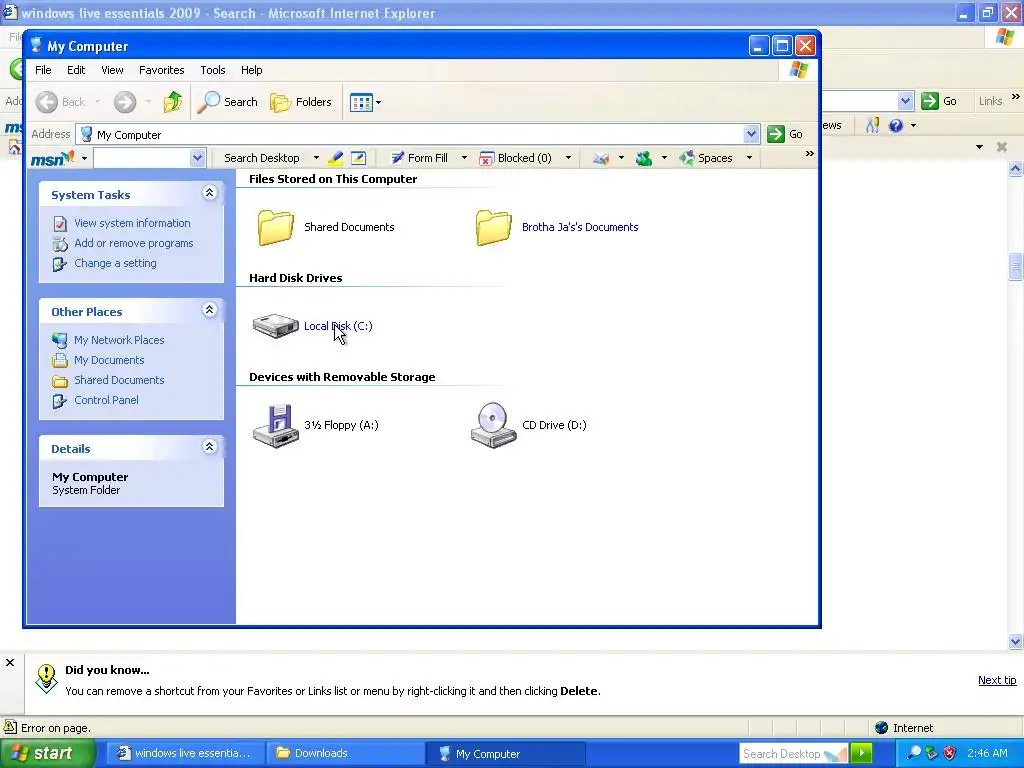
Task: Click the green taskbar search go arrow
Action: 861,753
